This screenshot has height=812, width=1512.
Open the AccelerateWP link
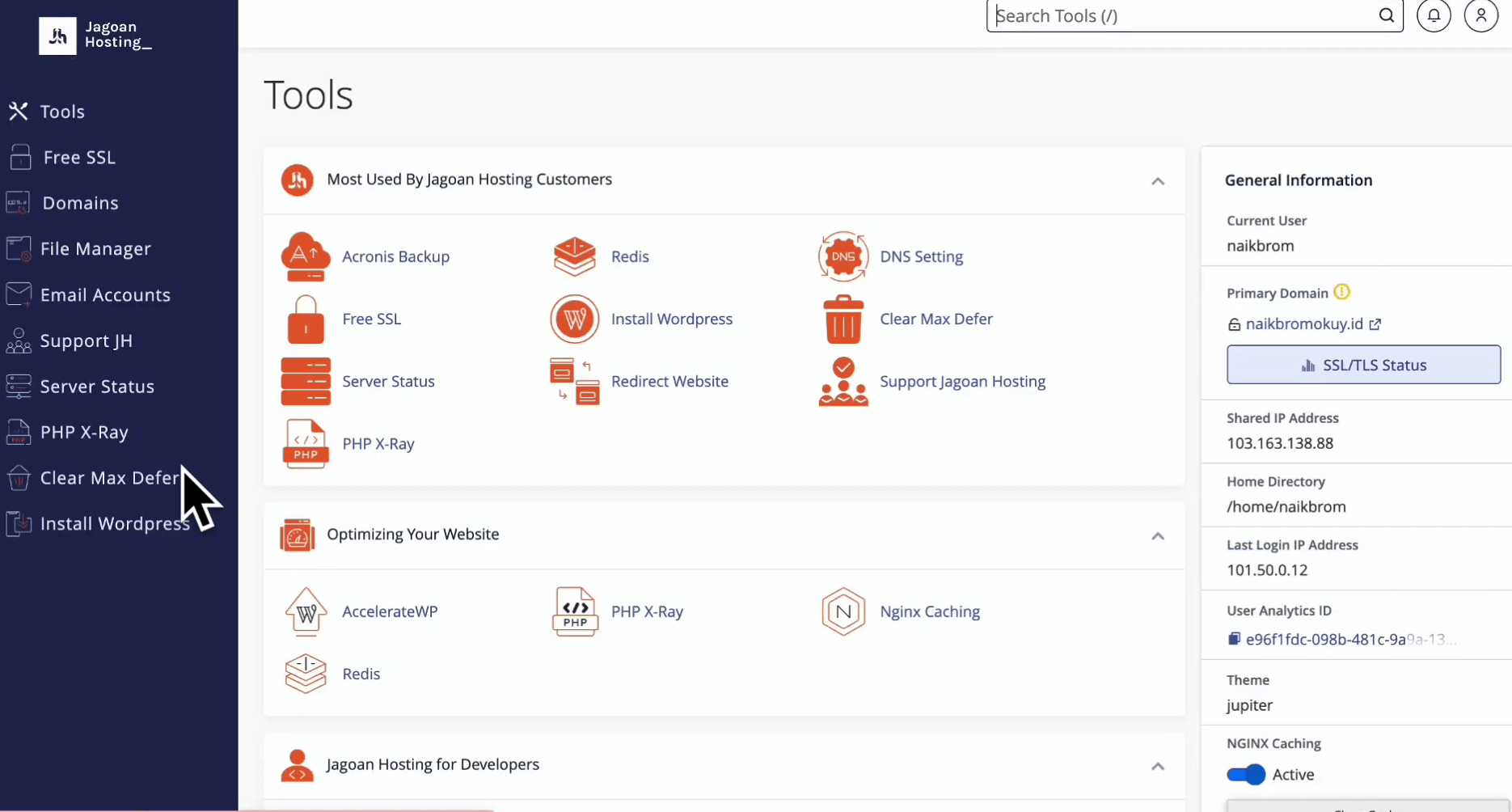point(390,611)
